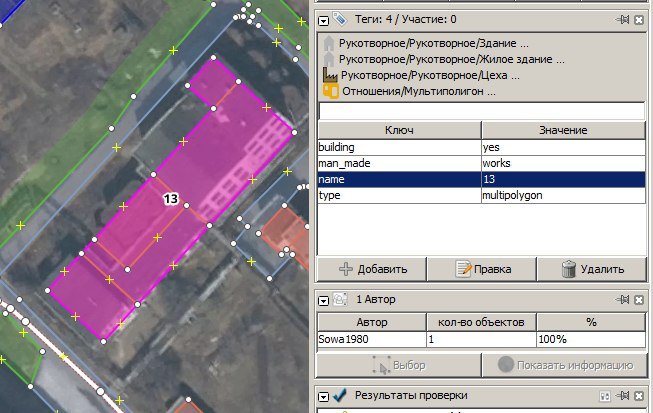Click the tag filter input field
The height and width of the screenshot is (413, 653).
point(481,111)
